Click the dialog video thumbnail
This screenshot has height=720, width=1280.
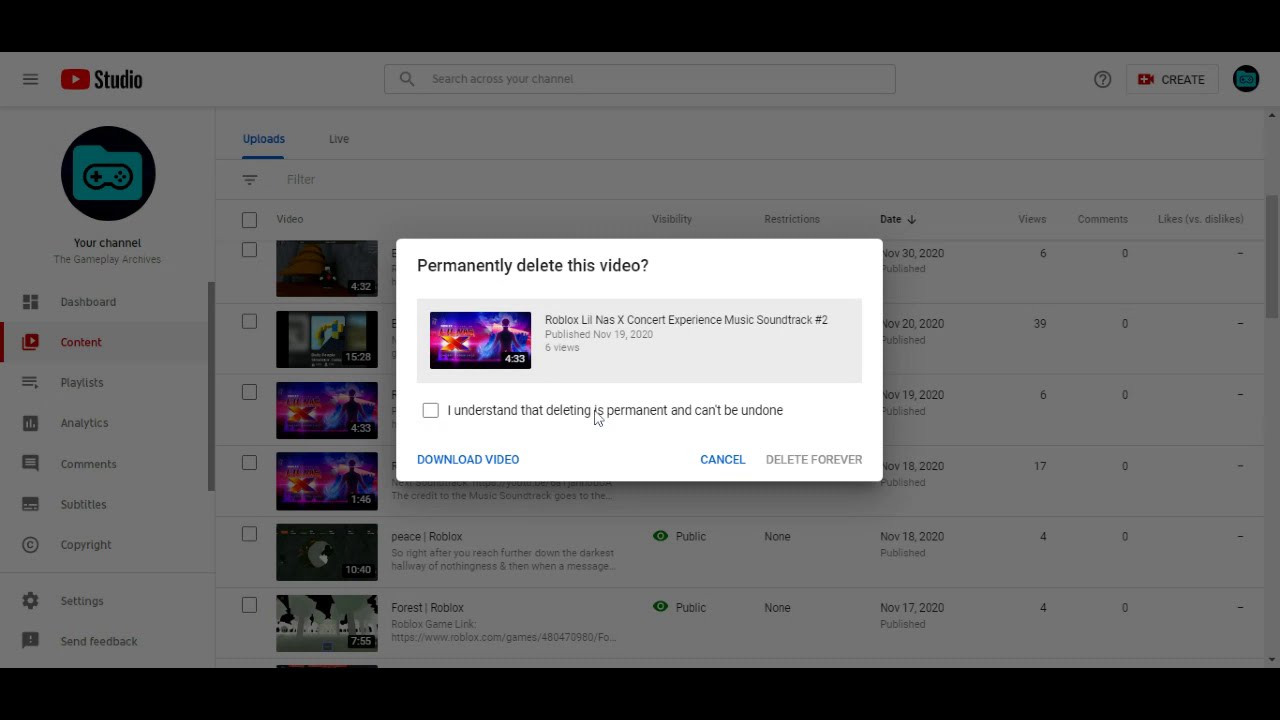click(x=480, y=340)
